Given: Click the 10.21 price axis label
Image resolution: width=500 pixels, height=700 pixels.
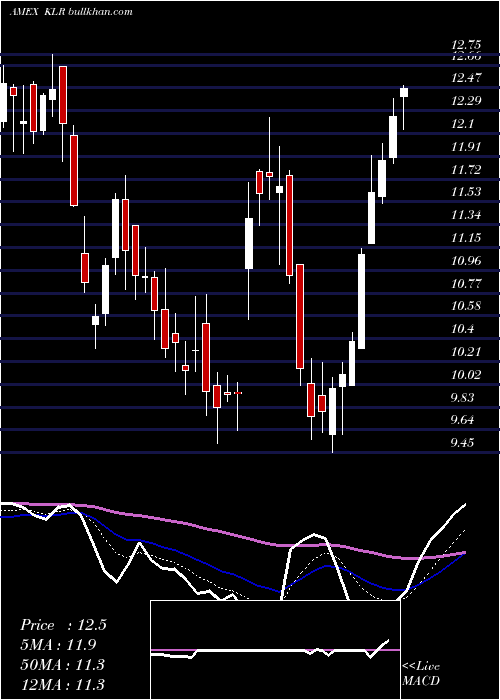Looking at the screenshot, I should point(466,352).
